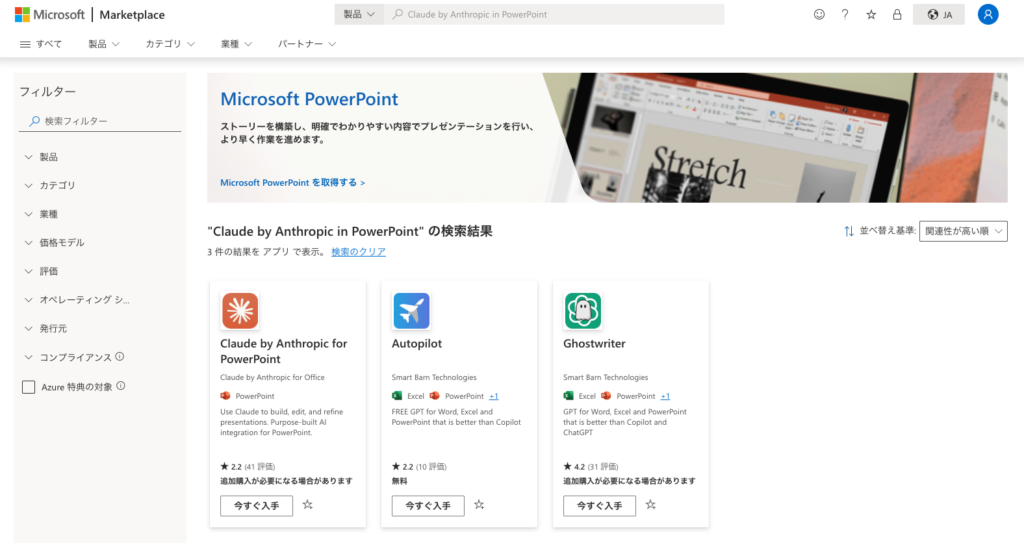Screen dimensions: 1024x543
Task: Favorite Autopilot using its star toggle
Action: pos(479,505)
